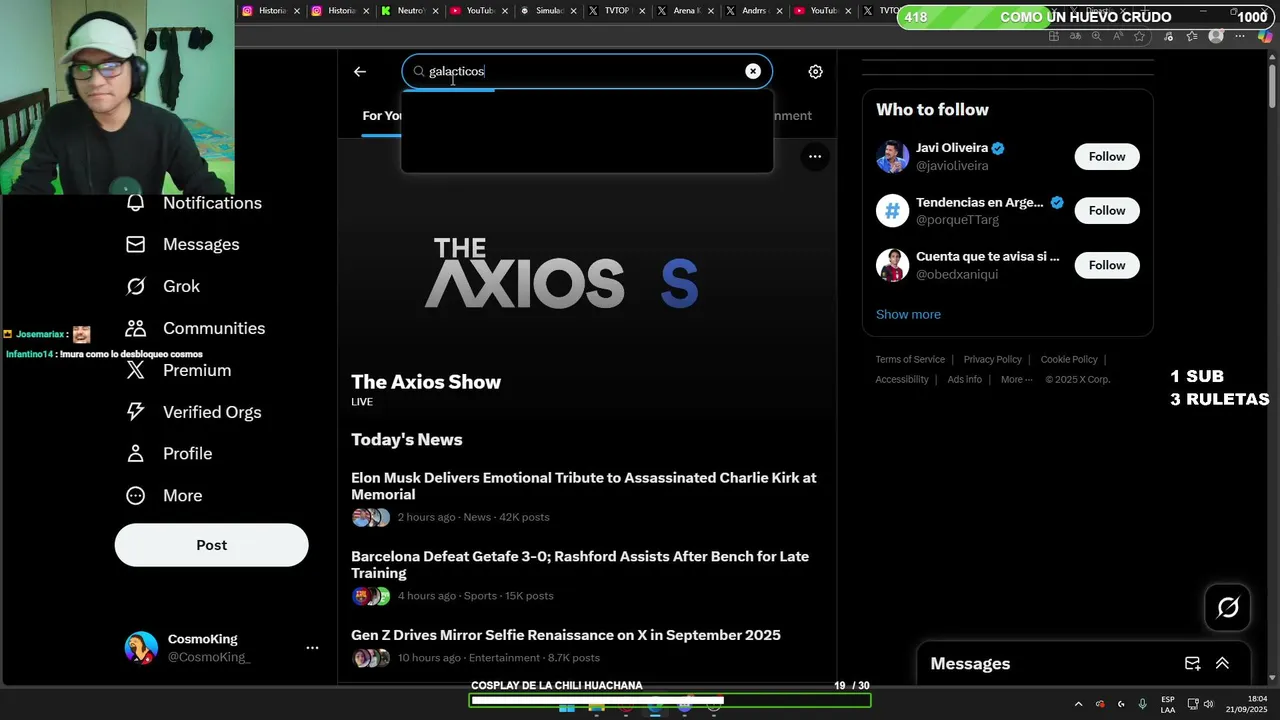The height and width of the screenshot is (720, 1280).
Task: Open the volume speaker icon in the tray
Action: 1208,704
